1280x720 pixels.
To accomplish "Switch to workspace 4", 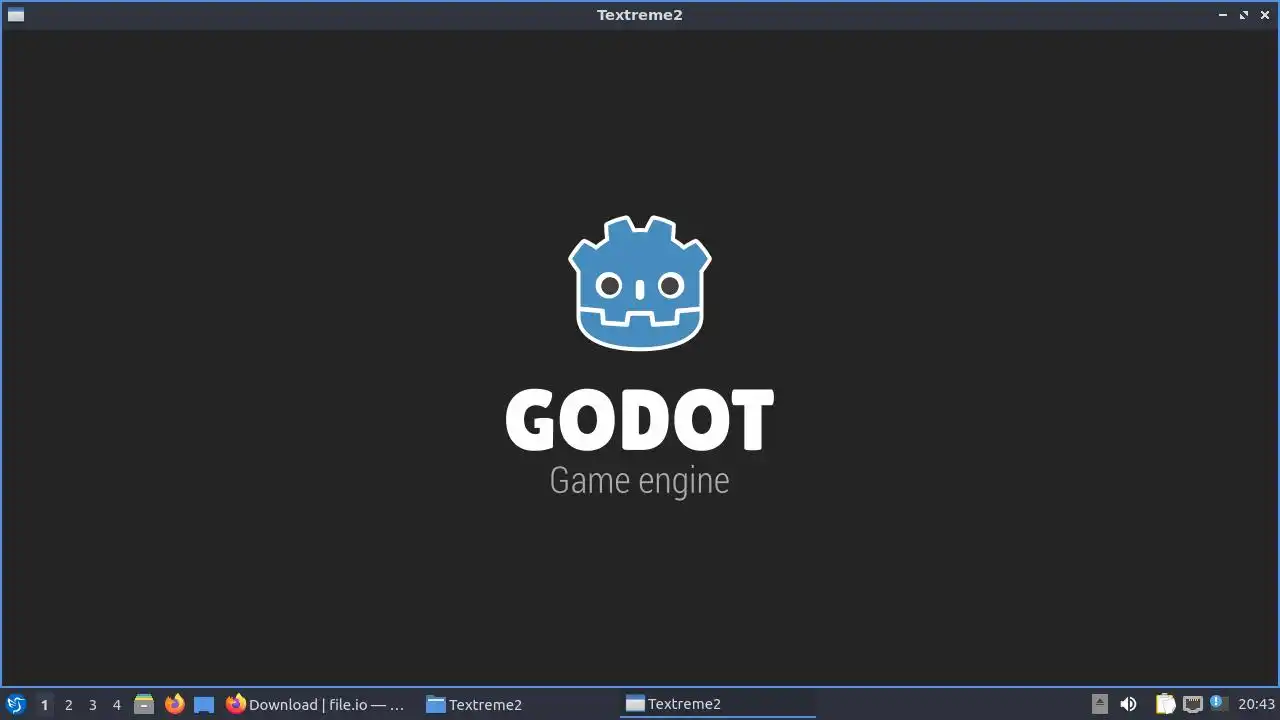I will pos(116,704).
